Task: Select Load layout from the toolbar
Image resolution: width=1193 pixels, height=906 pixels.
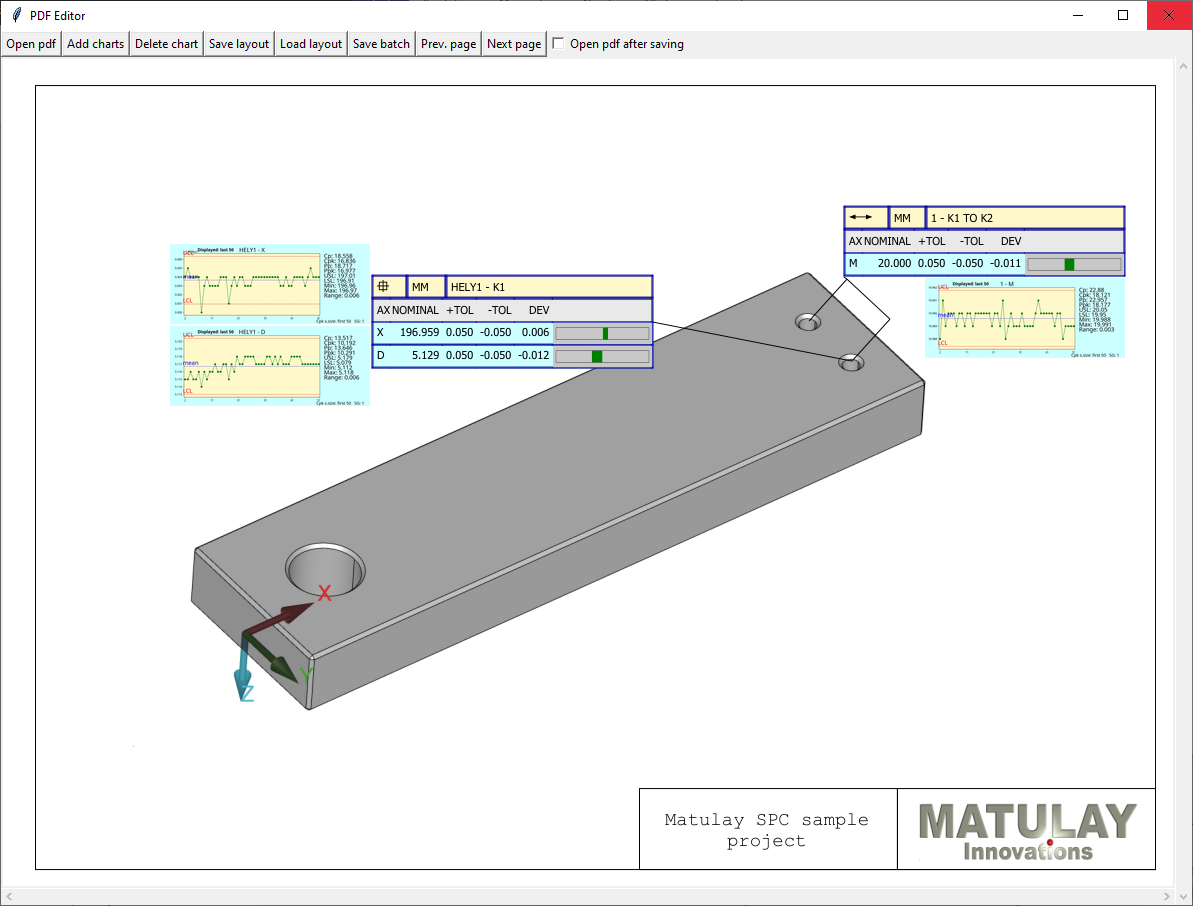Action: pyautogui.click(x=311, y=44)
